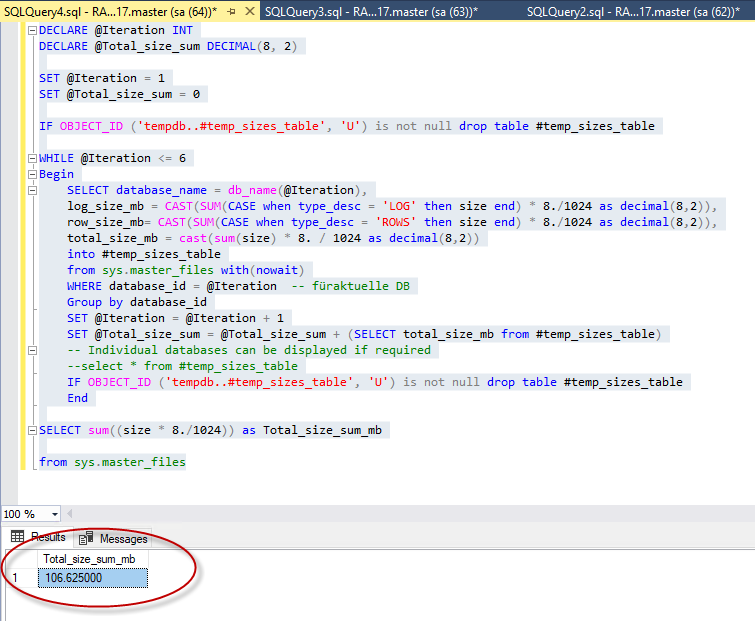Collapse the Begin block
The image size is (755, 621).
(x=32, y=174)
